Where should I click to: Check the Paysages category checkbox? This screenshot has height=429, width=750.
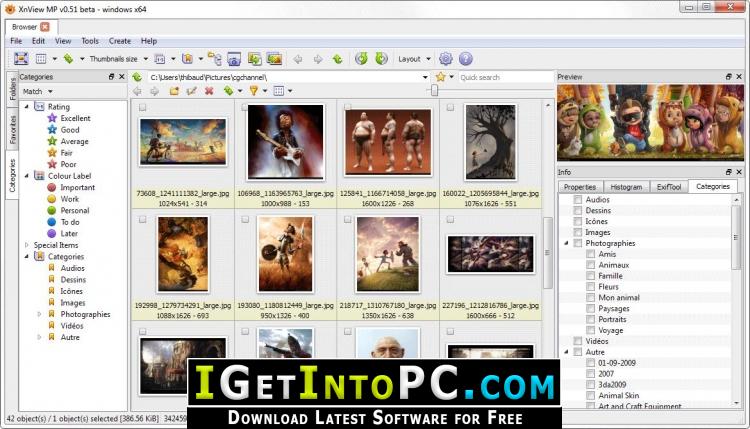tap(591, 308)
